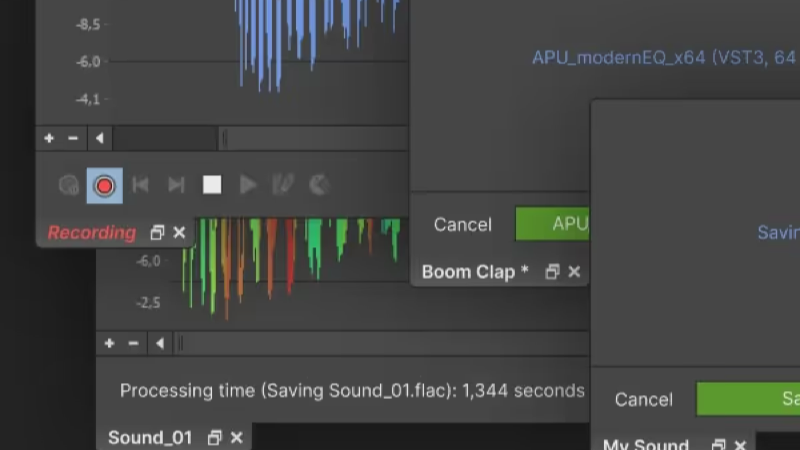Click the red Record button
Viewport: 800px width, 450px height.
click(x=105, y=186)
